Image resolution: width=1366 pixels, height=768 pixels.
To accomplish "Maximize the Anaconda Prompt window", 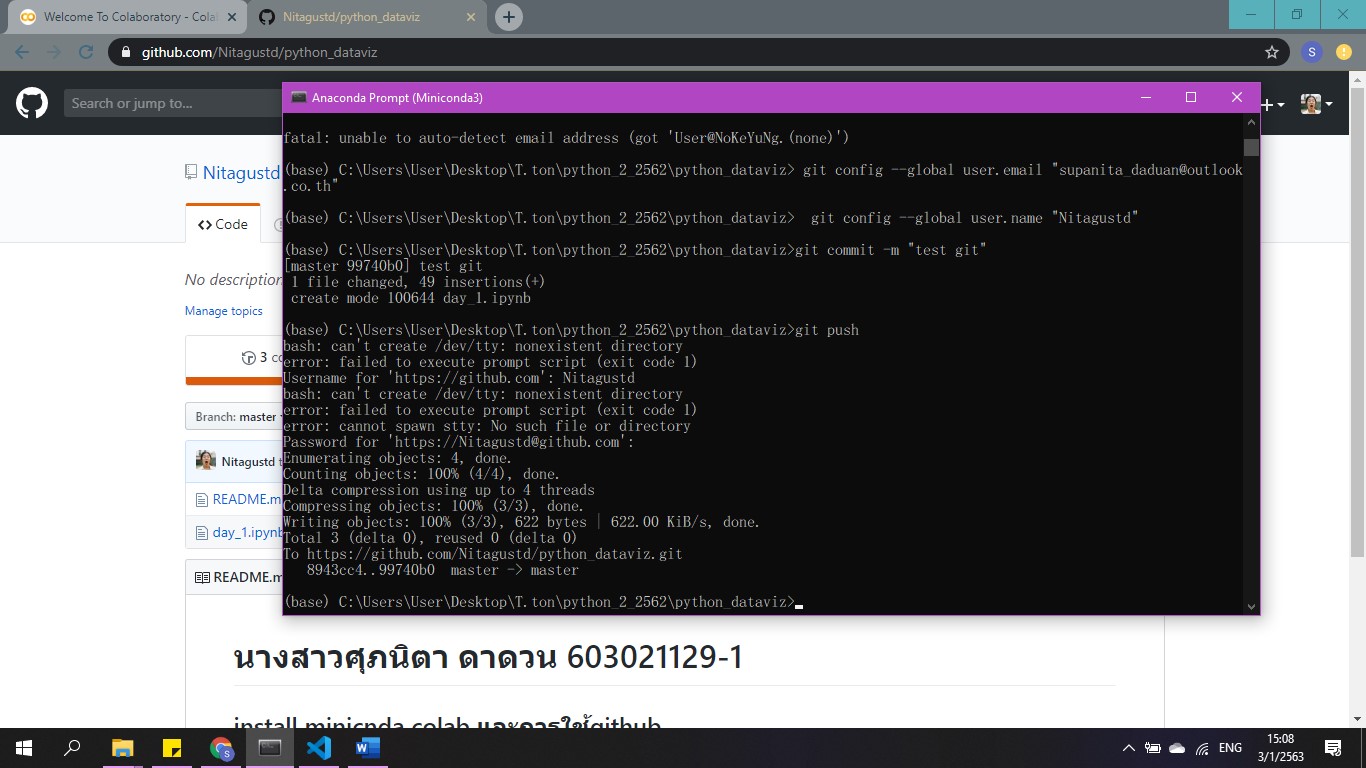I will 1191,97.
